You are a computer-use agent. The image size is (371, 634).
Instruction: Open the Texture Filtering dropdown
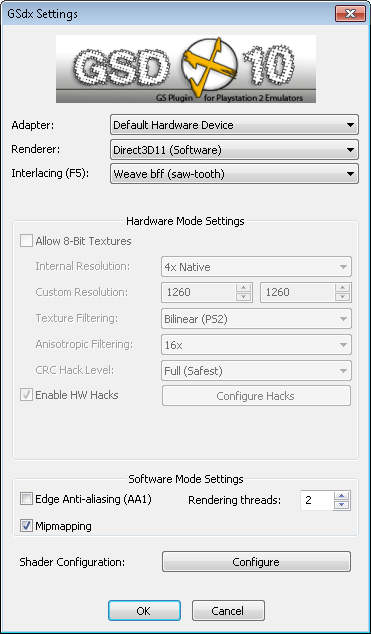pyautogui.click(x=256, y=319)
